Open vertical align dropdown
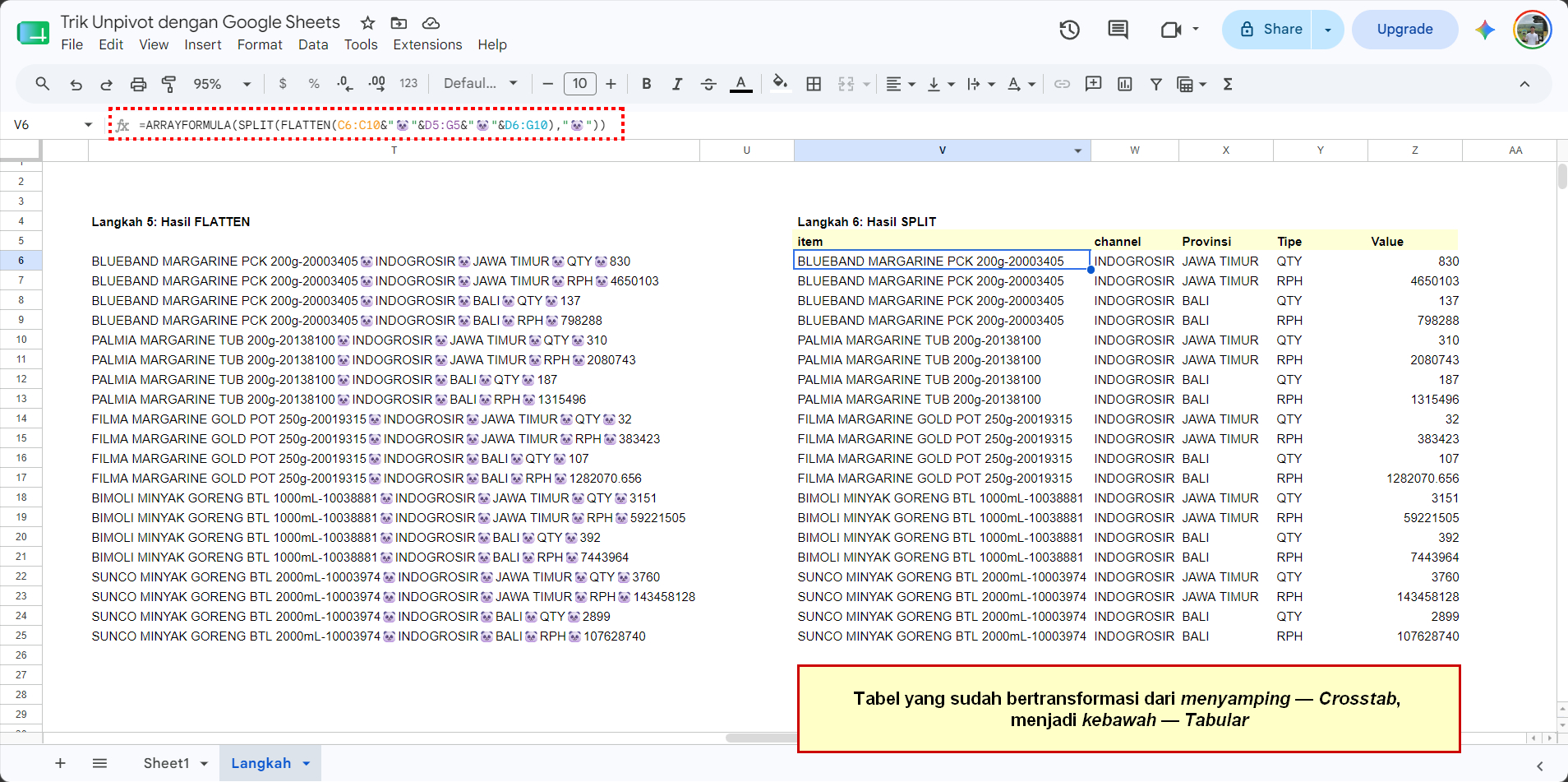The image size is (1568, 782). pyautogui.click(x=941, y=84)
